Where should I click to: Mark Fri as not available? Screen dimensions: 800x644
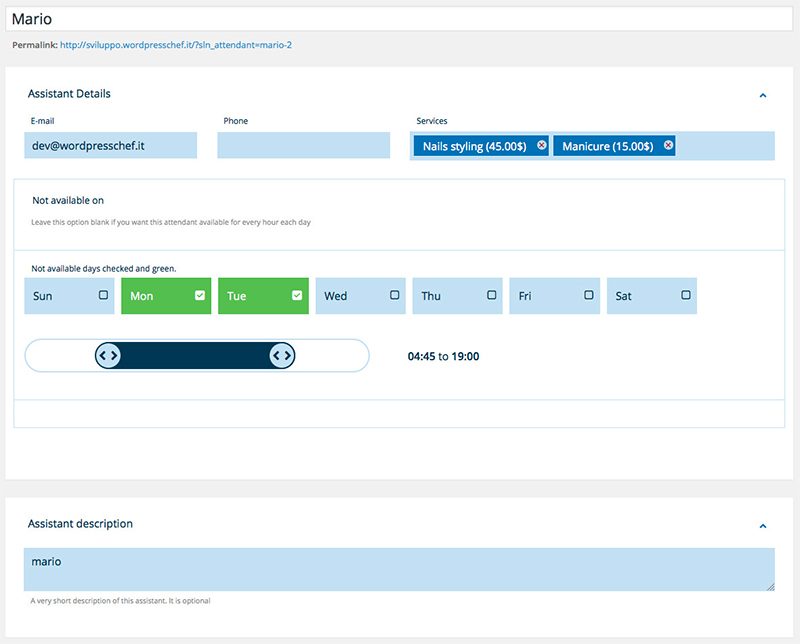[588, 296]
